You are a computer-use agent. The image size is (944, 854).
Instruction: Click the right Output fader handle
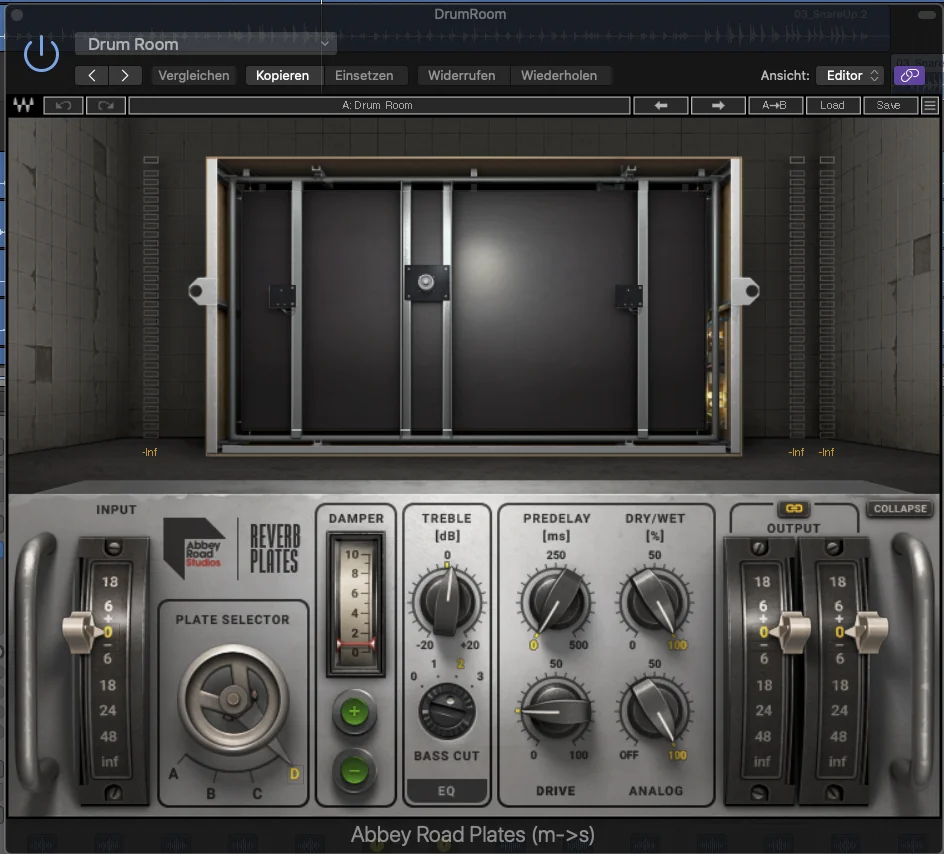coord(867,632)
